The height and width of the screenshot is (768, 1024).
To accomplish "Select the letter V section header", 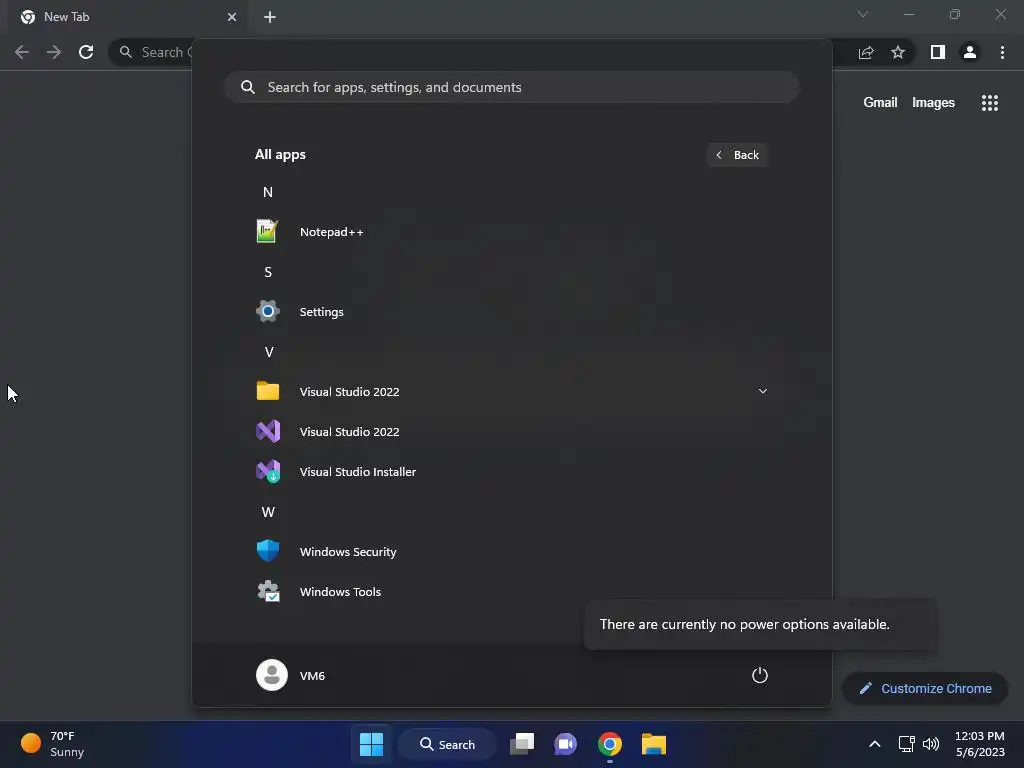I will click(x=268, y=352).
